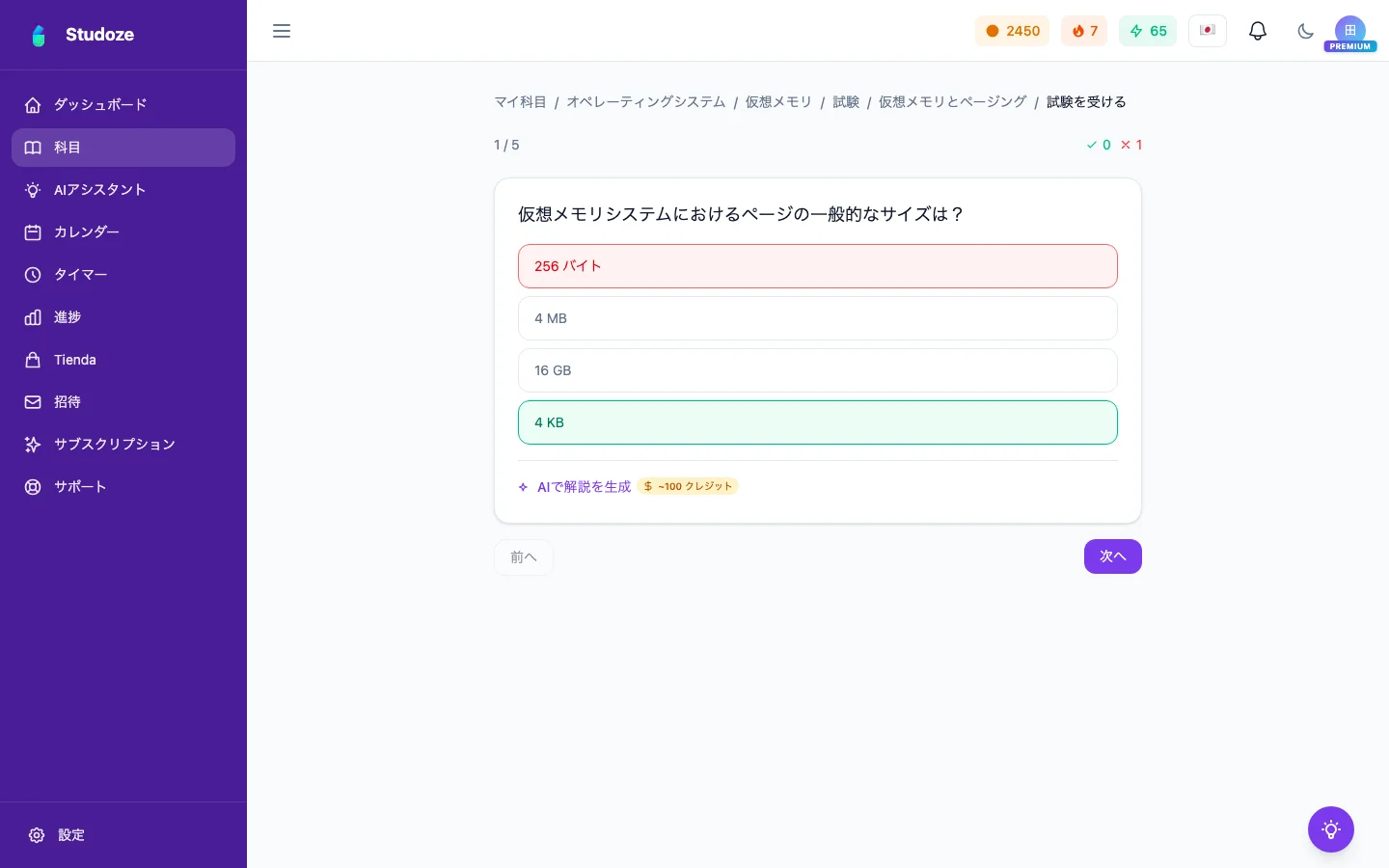The width and height of the screenshot is (1389, 868).
Task: Open the ダッシュボード sidebar item
Action: (123, 105)
